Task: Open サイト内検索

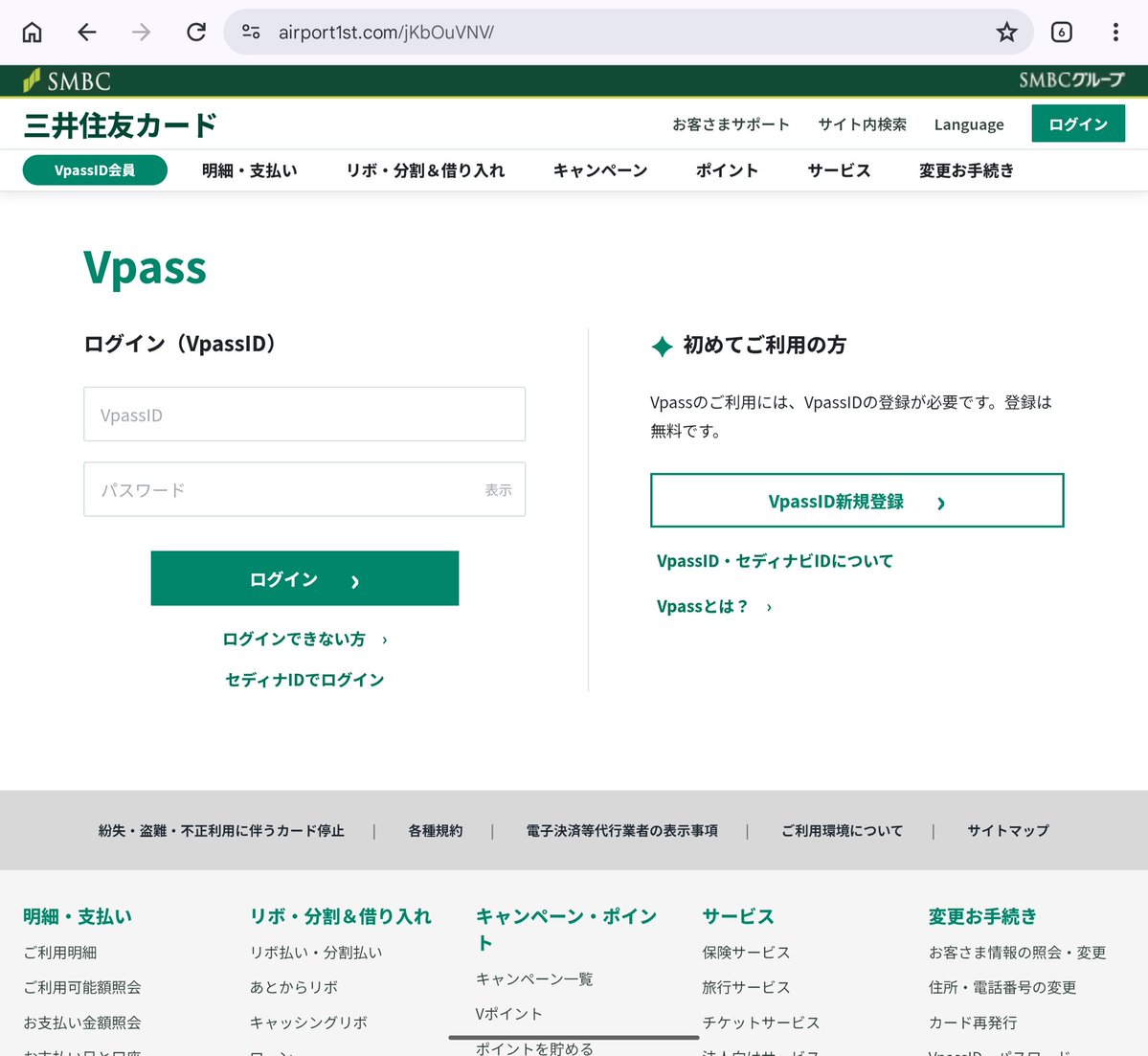Action: (862, 124)
